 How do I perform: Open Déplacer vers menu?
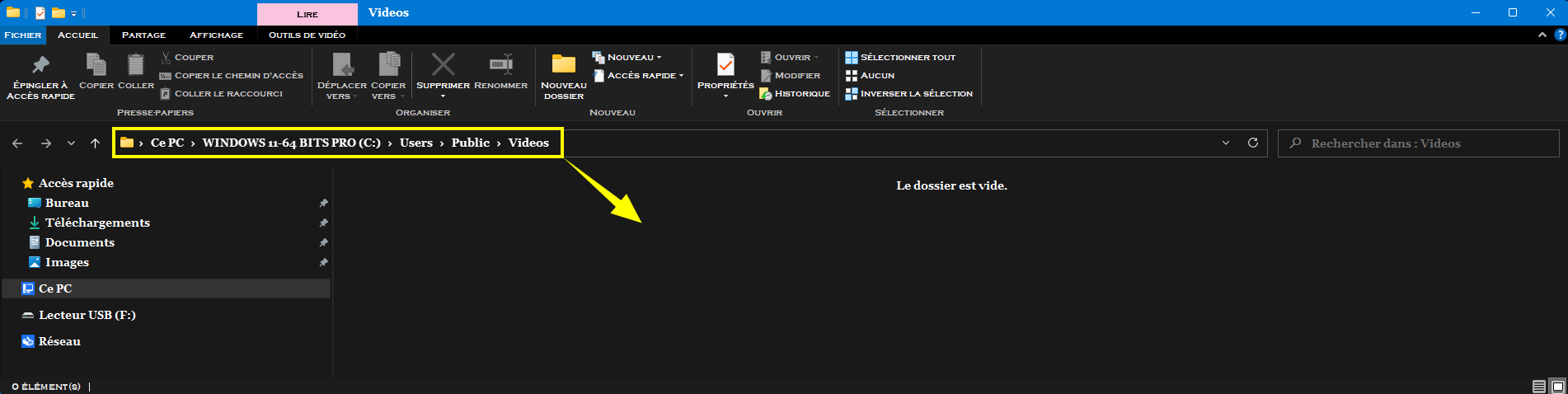pyautogui.click(x=341, y=76)
